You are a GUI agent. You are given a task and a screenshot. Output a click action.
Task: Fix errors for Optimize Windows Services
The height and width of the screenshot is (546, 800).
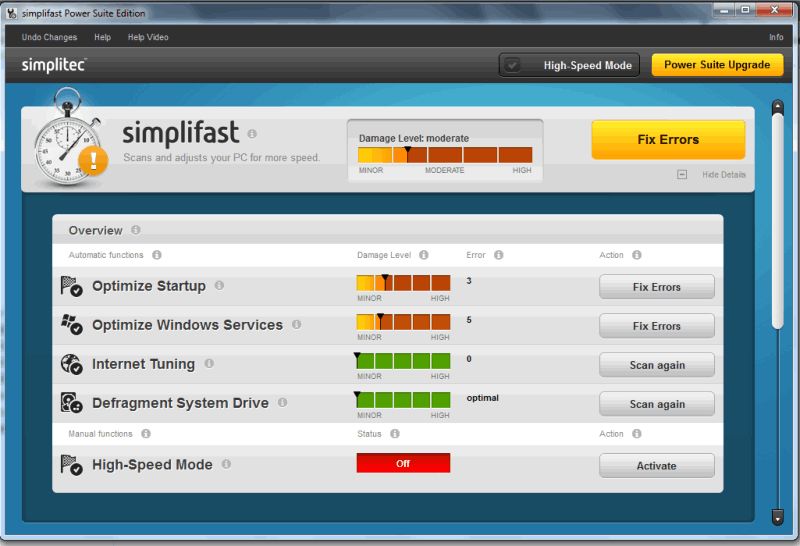[657, 326]
